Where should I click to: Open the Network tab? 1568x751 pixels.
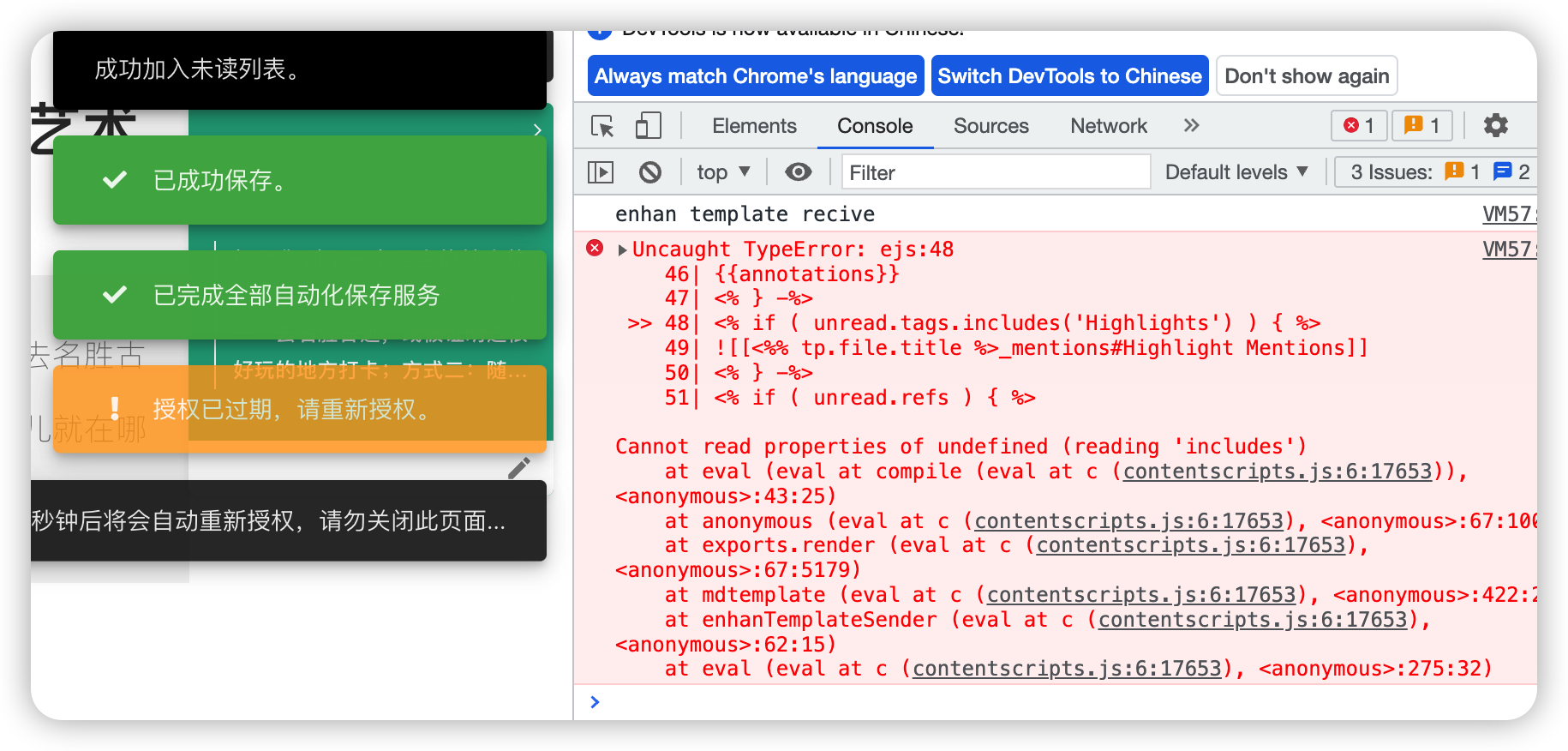(x=1109, y=126)
